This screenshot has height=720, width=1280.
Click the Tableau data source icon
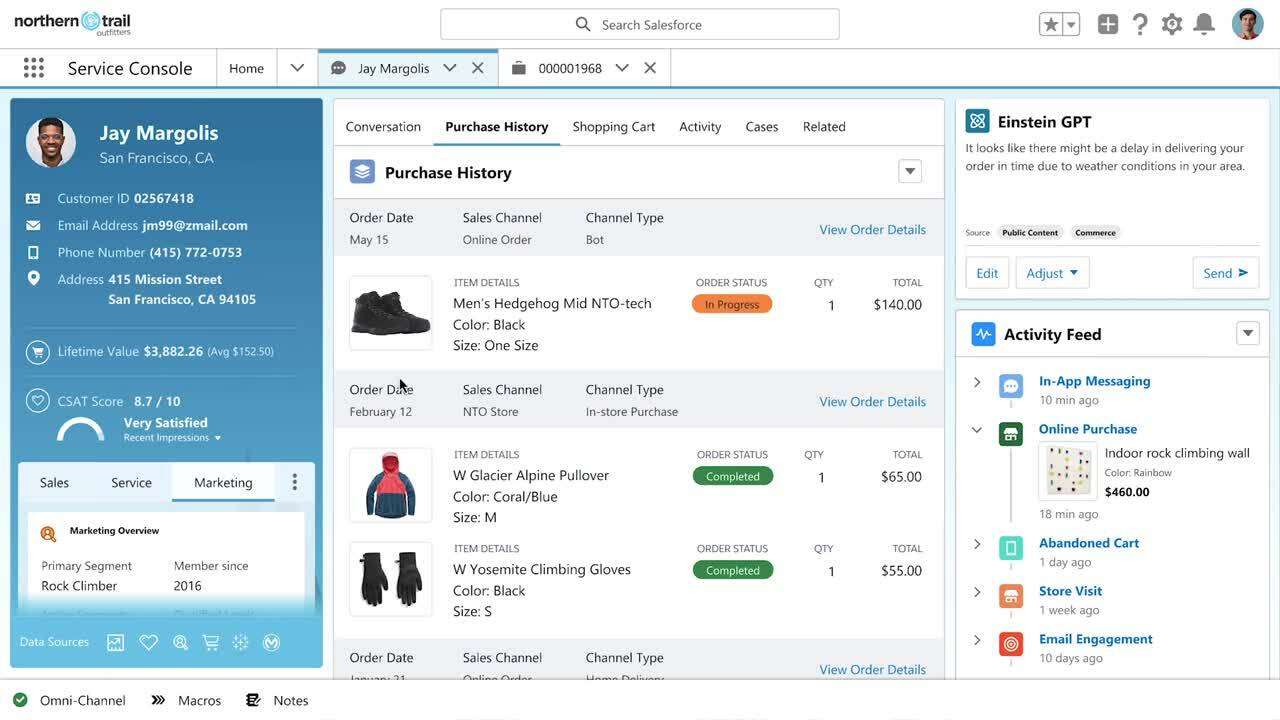[241, 643]
